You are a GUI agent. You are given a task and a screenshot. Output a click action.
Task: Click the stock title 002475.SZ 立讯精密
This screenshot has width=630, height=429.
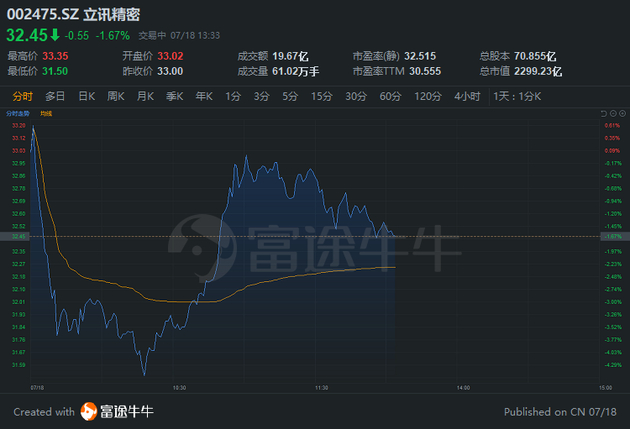point(73,14)
